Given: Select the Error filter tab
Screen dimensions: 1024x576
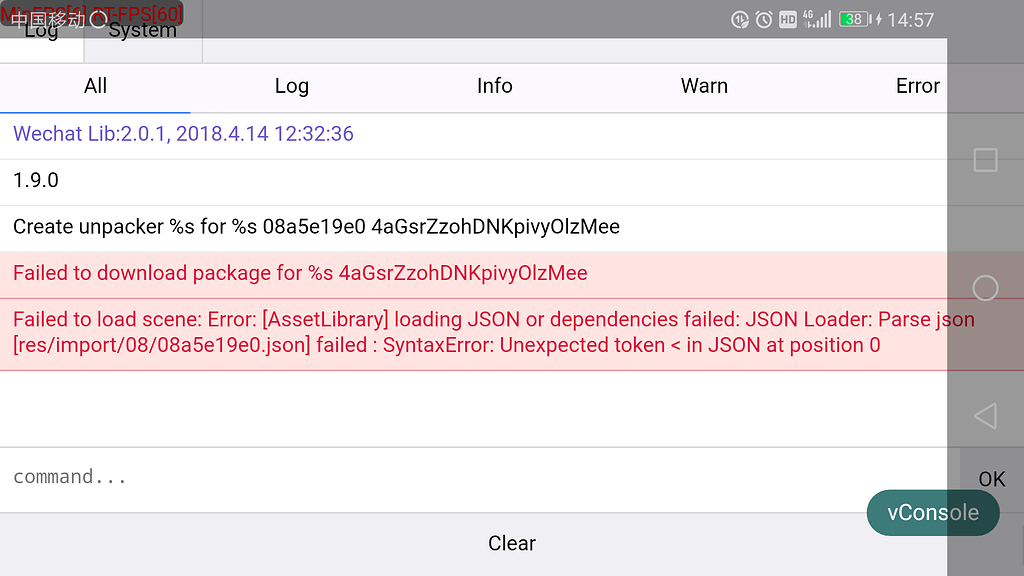Looking at the screenshot, I should [917, 86].
